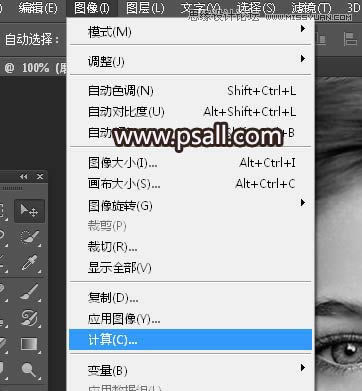Select the Gradient tool
Image resolution: width=362 pixels, height=391 pixels.
(29, 344)
